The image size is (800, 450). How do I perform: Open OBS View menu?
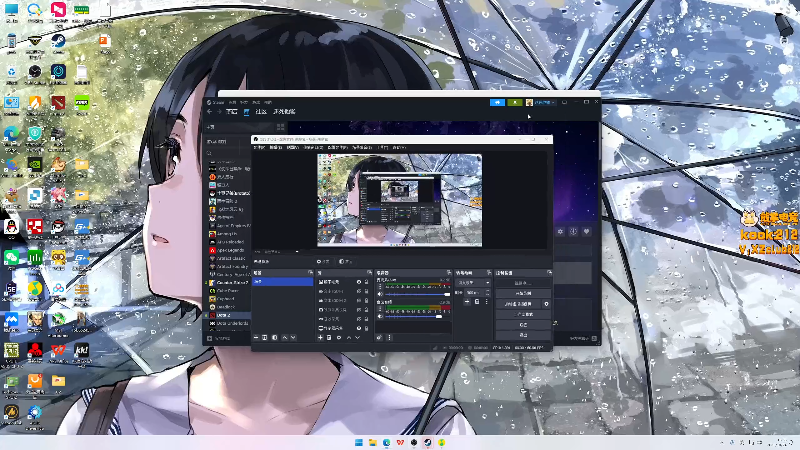292,147
